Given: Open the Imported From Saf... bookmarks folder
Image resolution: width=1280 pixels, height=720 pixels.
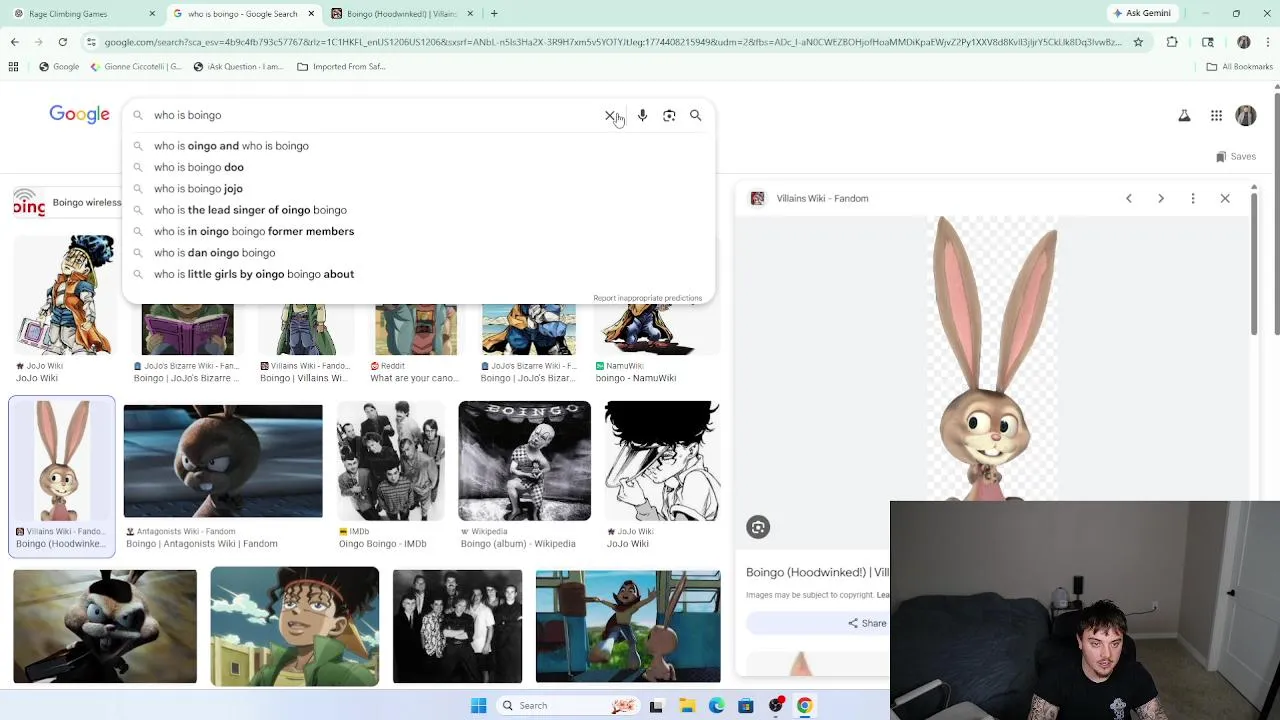Looking at the screenshot, I should tap(341, 67).
